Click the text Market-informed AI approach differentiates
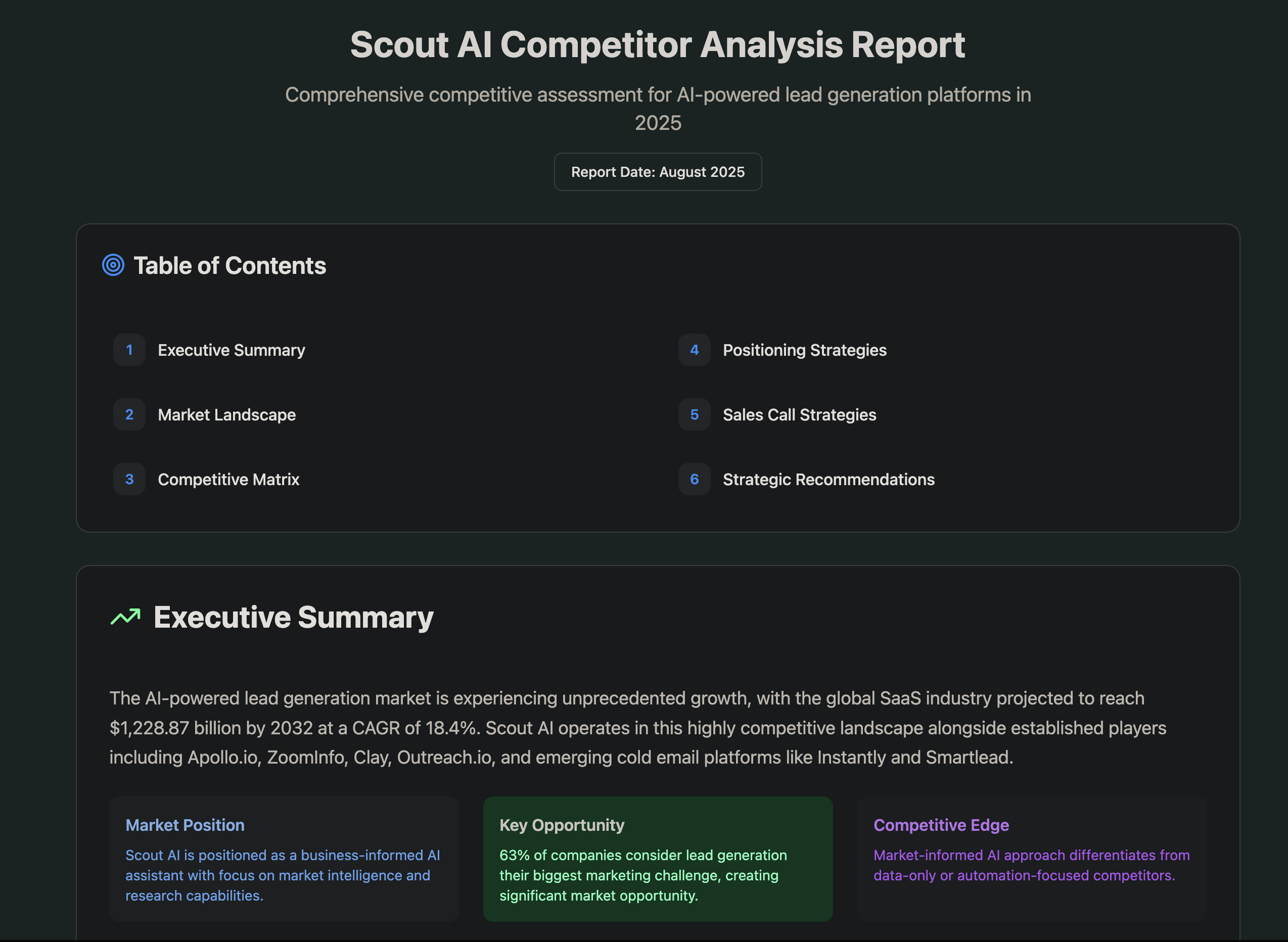The height and width of the screenshot is (942, 1288). [1031, 865]
